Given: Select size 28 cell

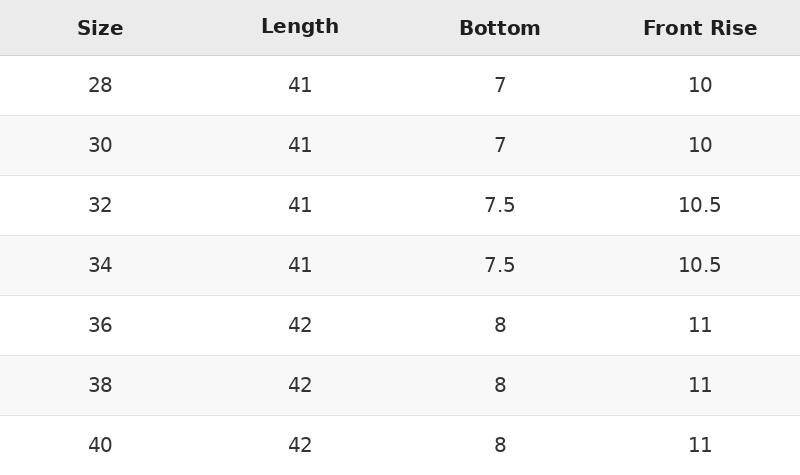Looking at the screenshot, I should (100, 85).
